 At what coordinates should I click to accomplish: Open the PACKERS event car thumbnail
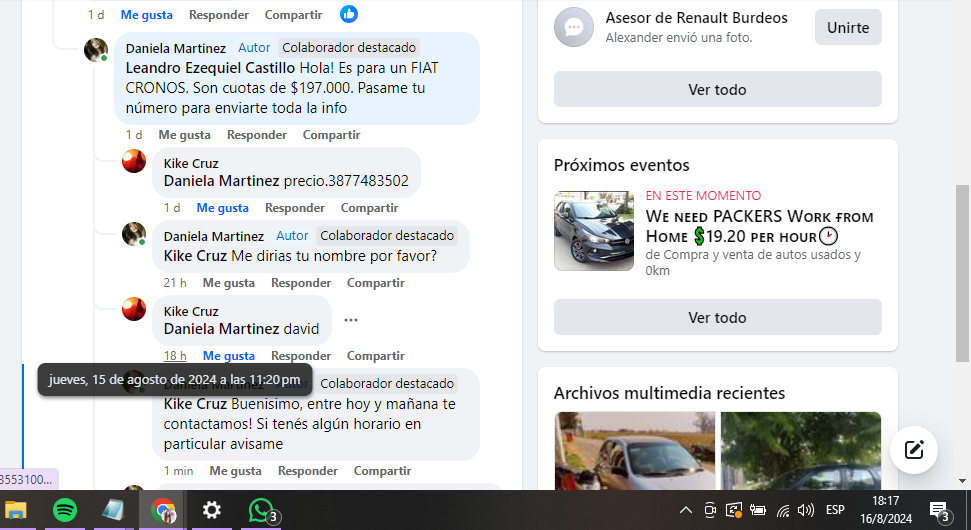click(x=594, y=231)
